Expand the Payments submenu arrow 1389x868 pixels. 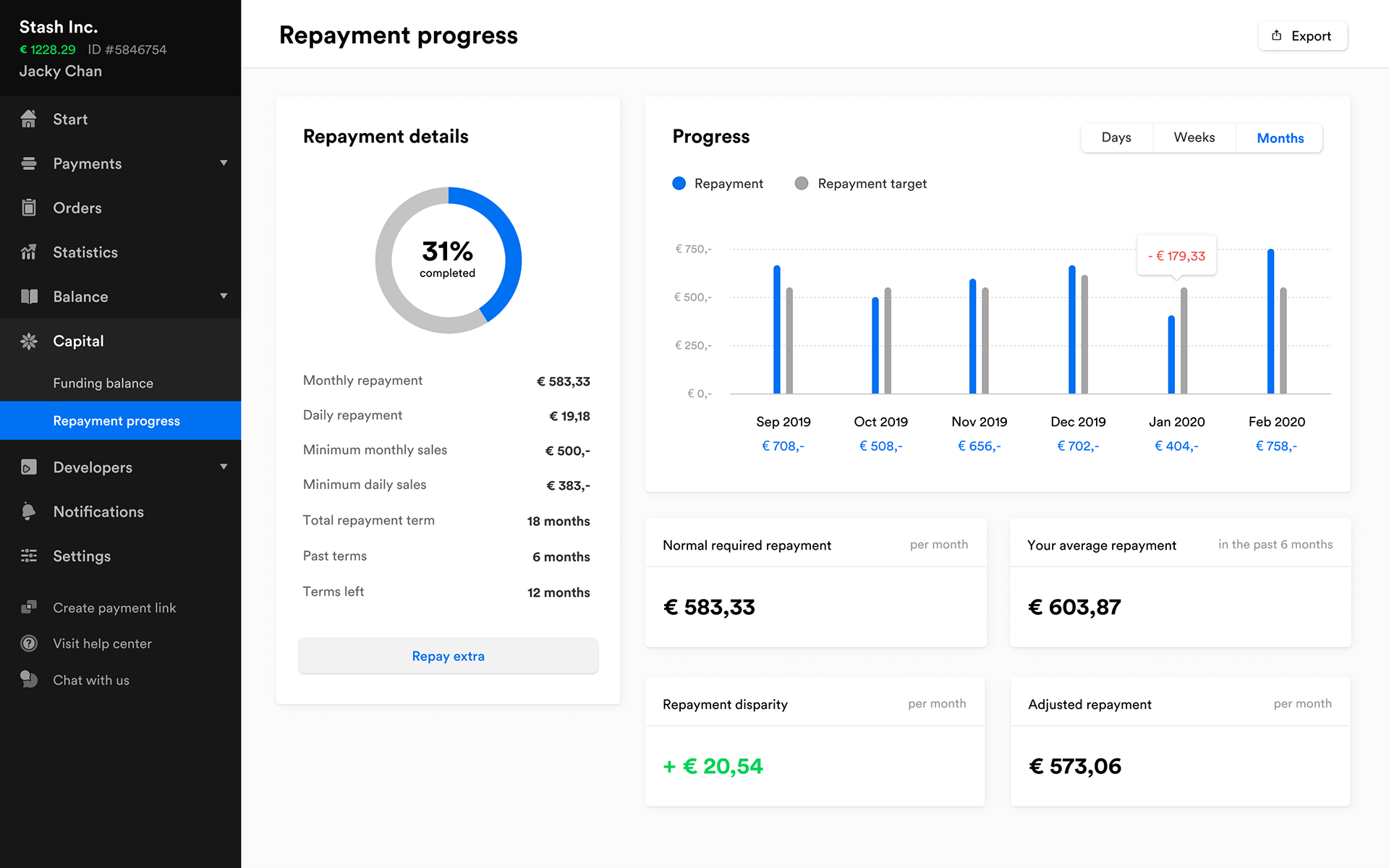tap(224, 163)
